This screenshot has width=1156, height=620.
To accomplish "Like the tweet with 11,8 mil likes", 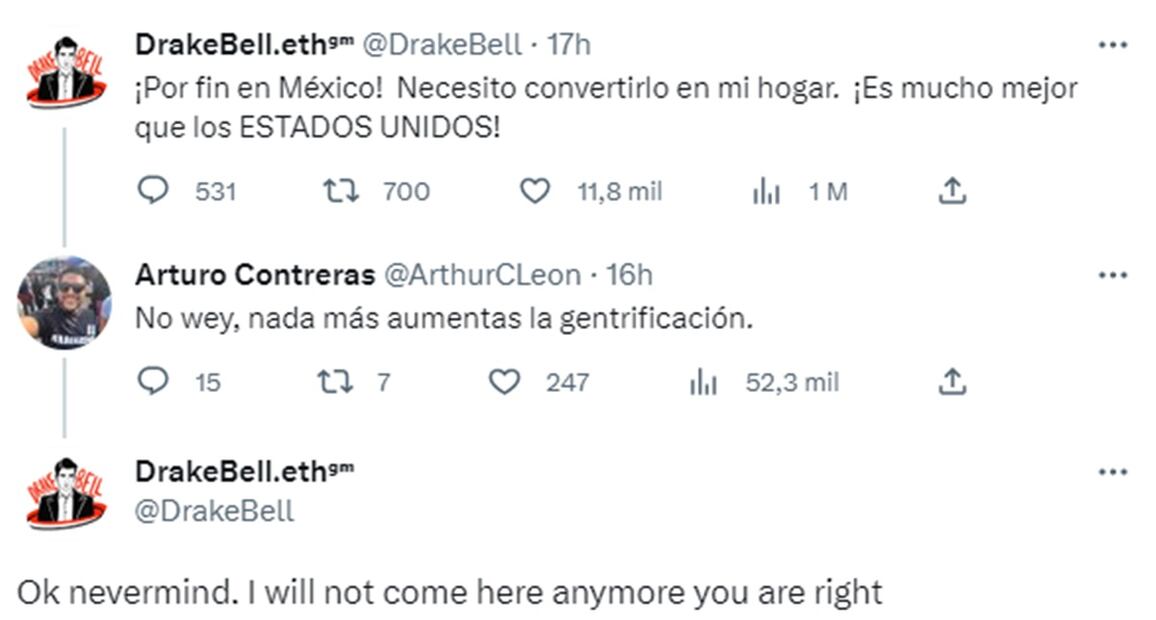I will pyautogui.click(x=535, y=190).
